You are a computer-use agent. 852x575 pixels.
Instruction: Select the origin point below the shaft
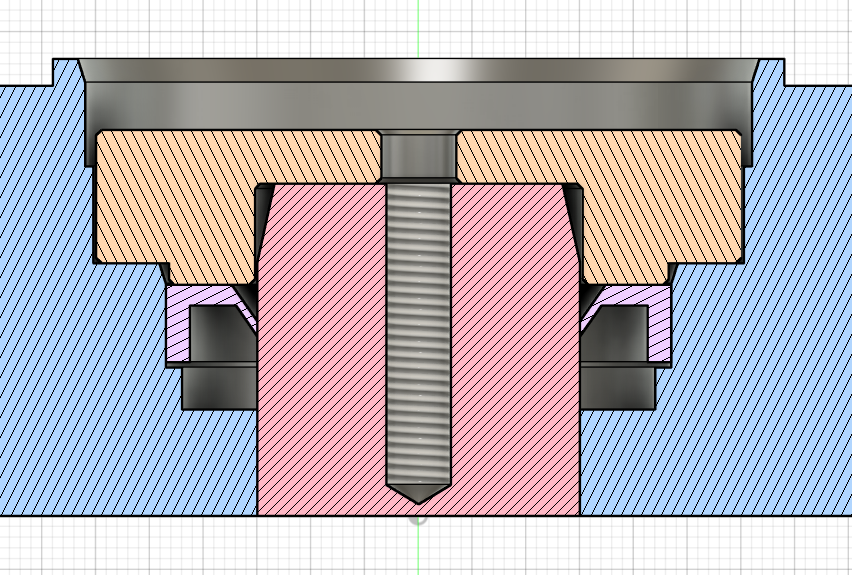[419, 519]
